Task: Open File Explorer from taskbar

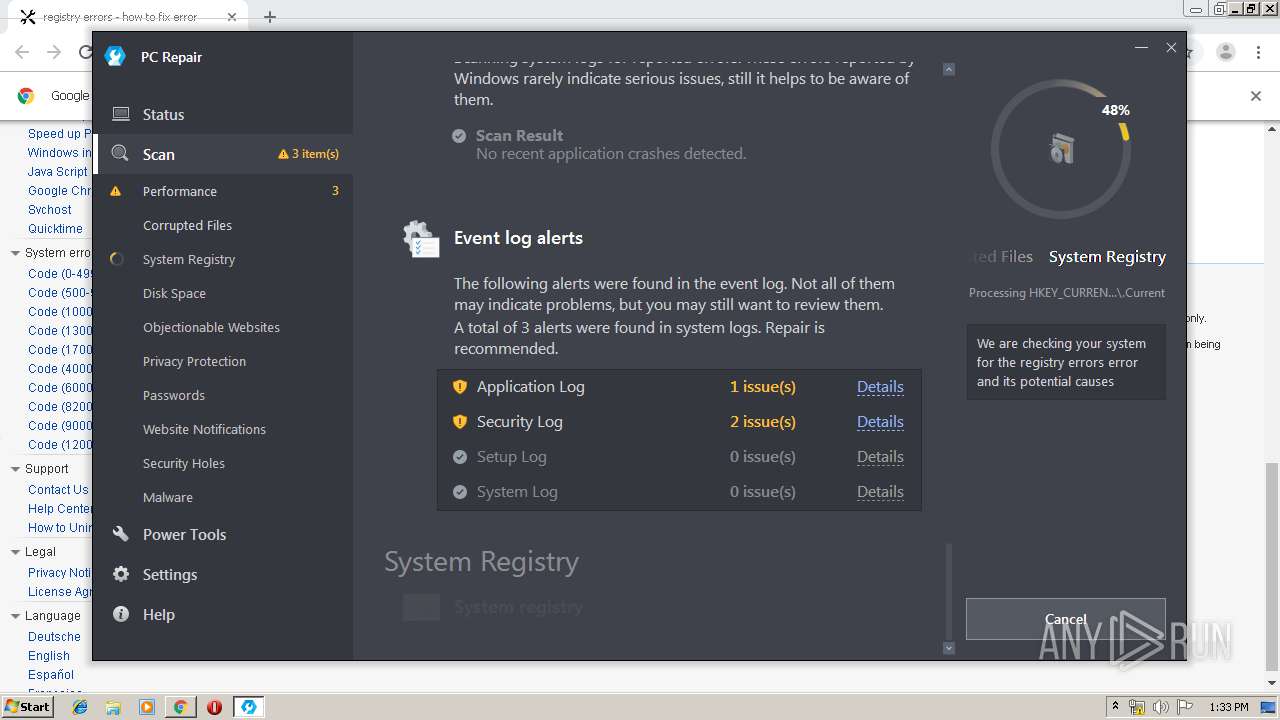Action: point(113,707)
